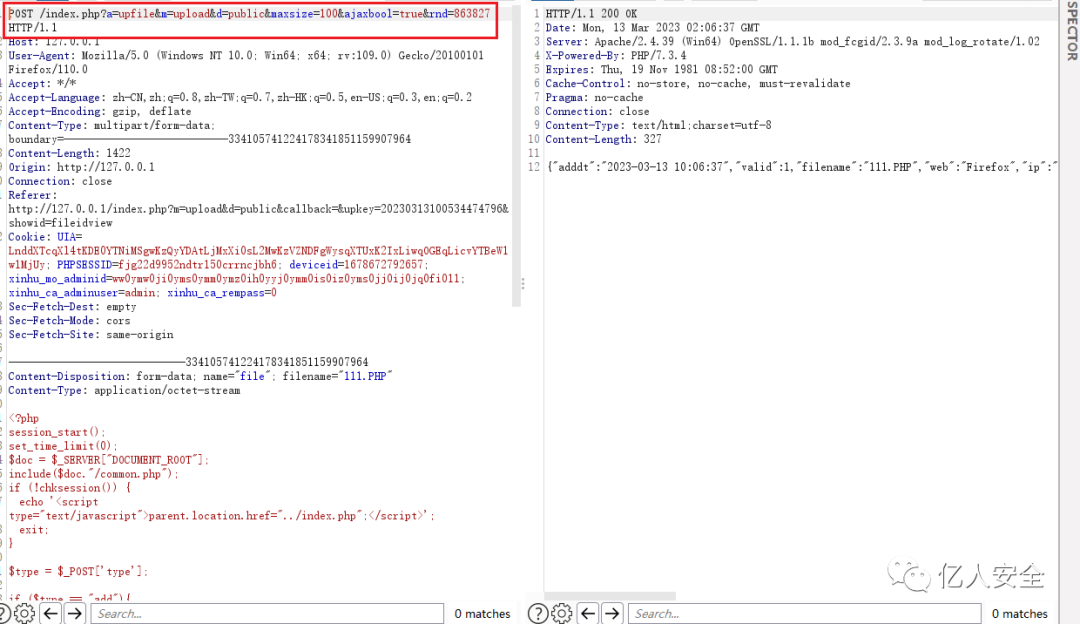Click the Content-Length: 327 header
The width and height of the screenshot is (1080, 624).
pos(603,139)
